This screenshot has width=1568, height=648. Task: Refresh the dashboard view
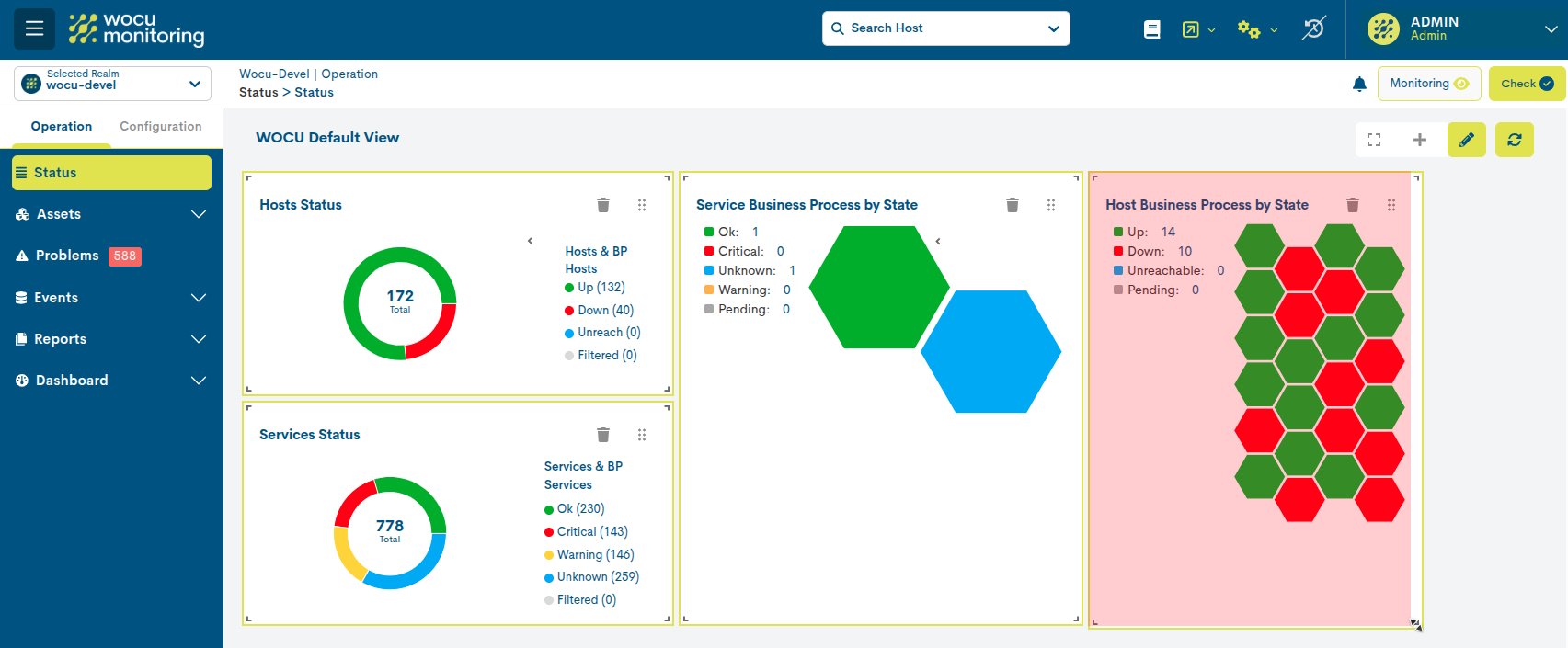1514,140
